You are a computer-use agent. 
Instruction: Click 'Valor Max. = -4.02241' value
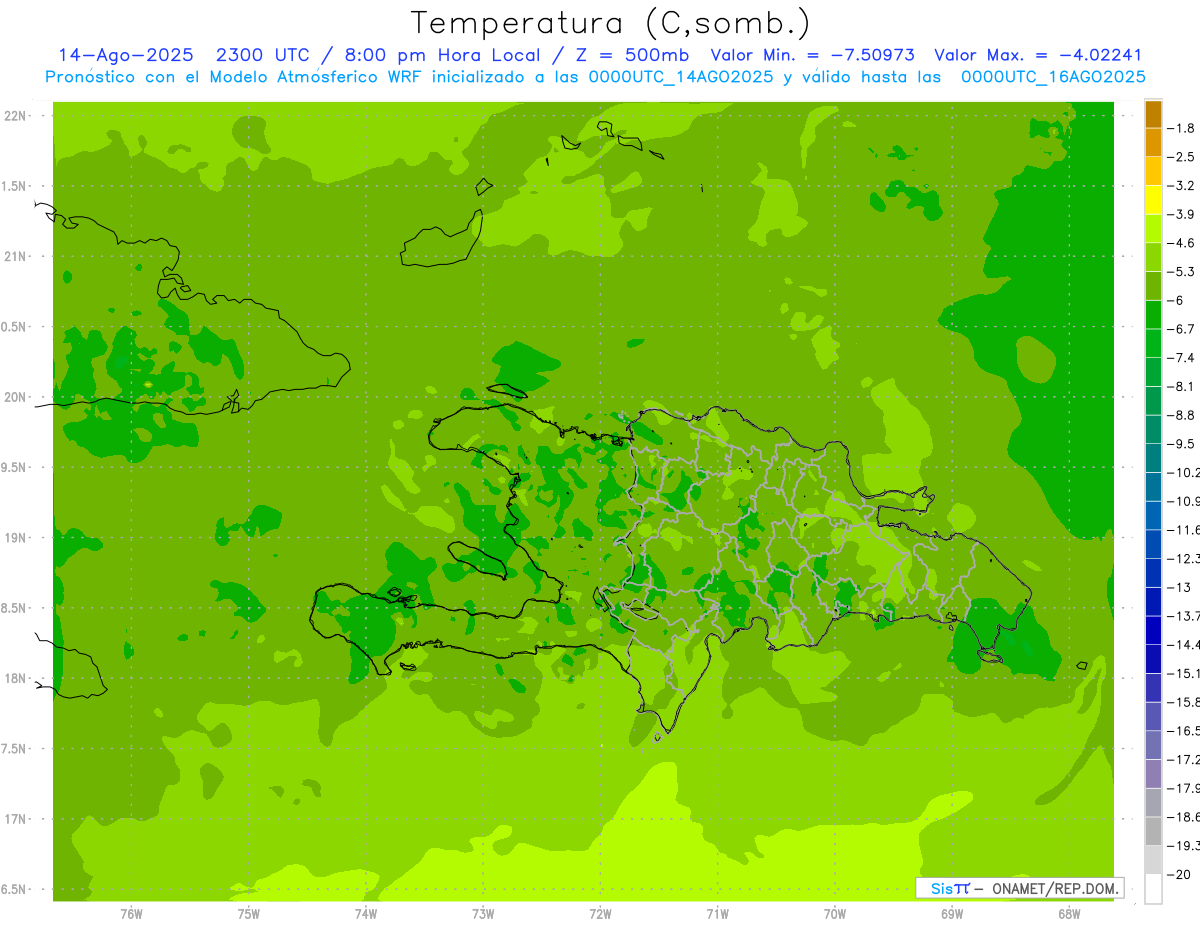tap(1038, 56)
